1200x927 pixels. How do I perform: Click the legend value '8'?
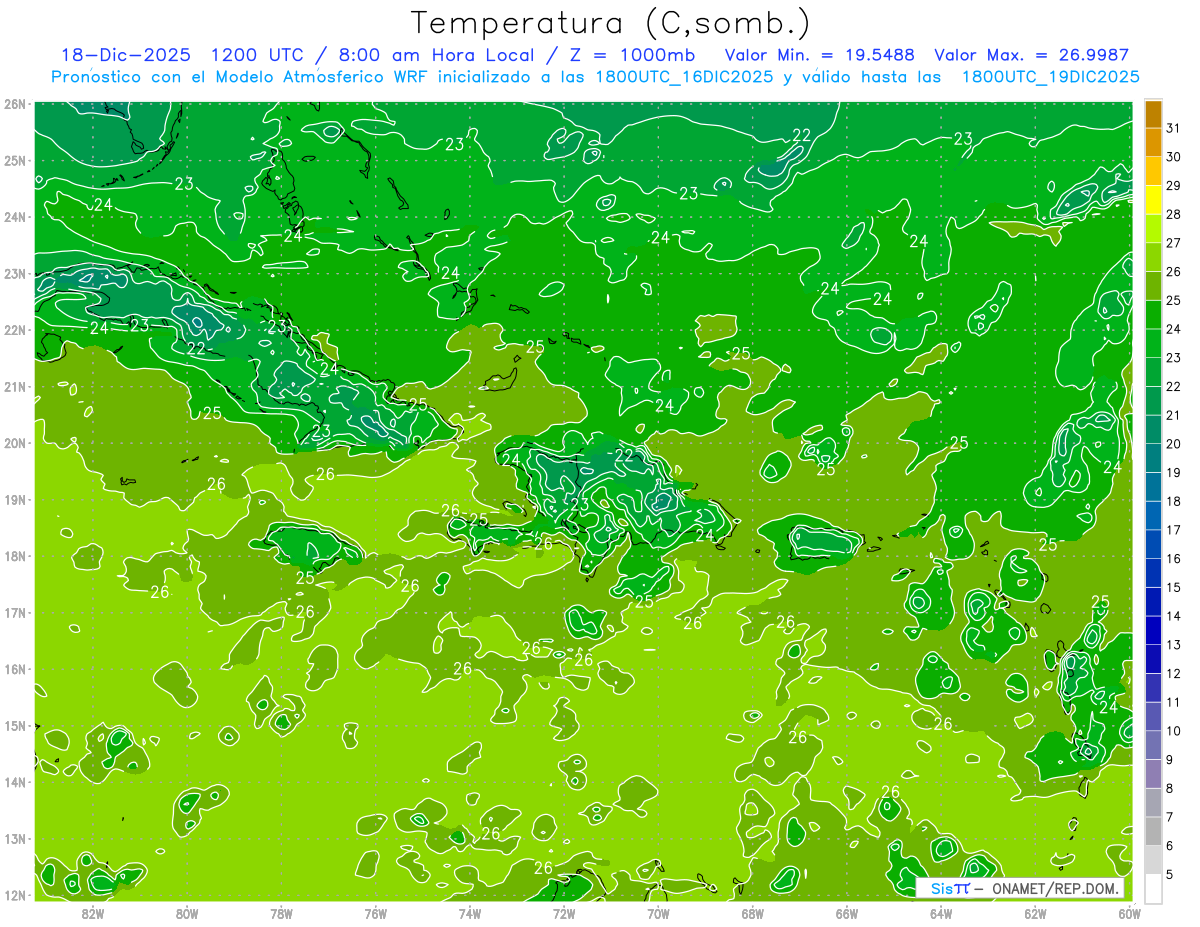click(x=1171, y=789)
